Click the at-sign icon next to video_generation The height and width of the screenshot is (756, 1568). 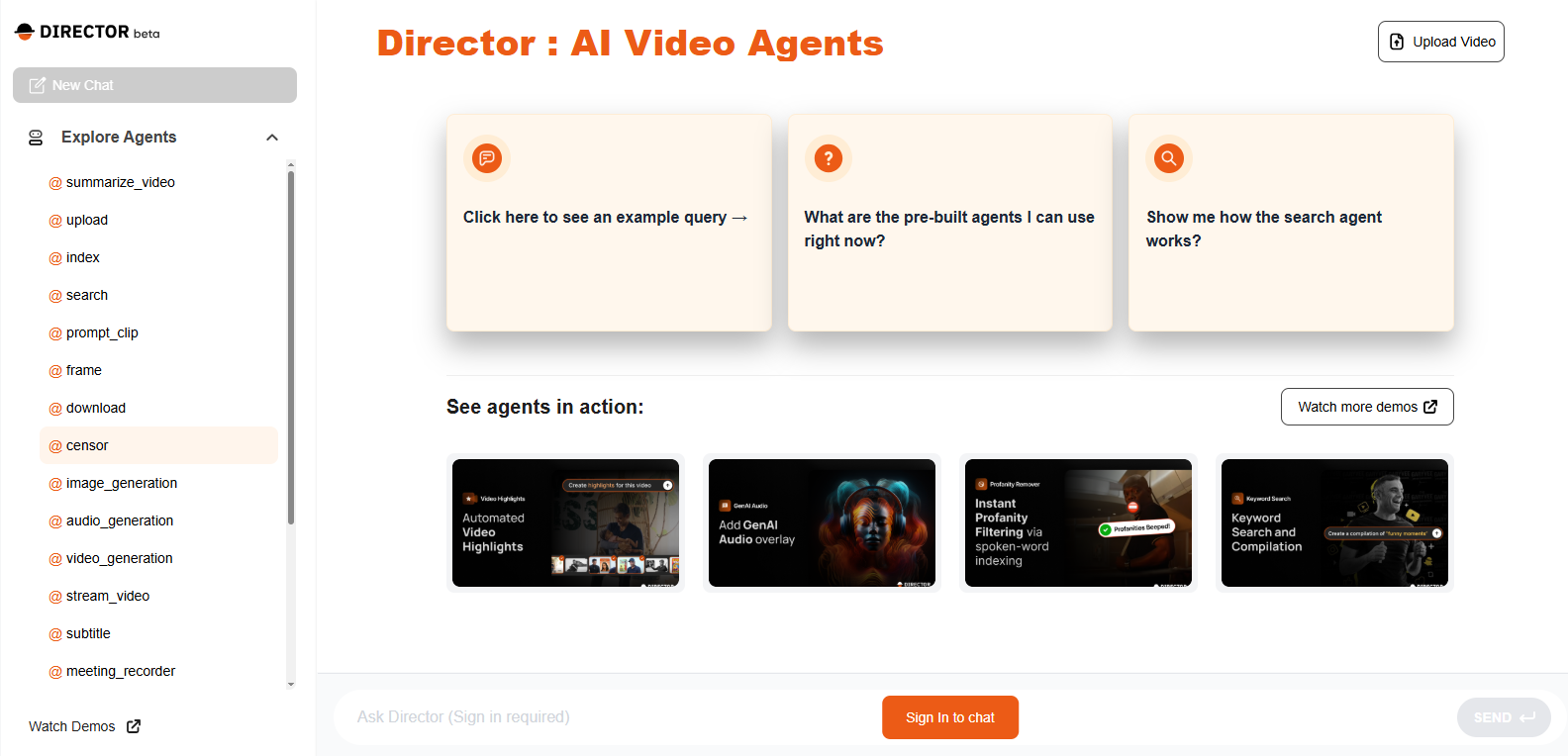coord(55,559)
